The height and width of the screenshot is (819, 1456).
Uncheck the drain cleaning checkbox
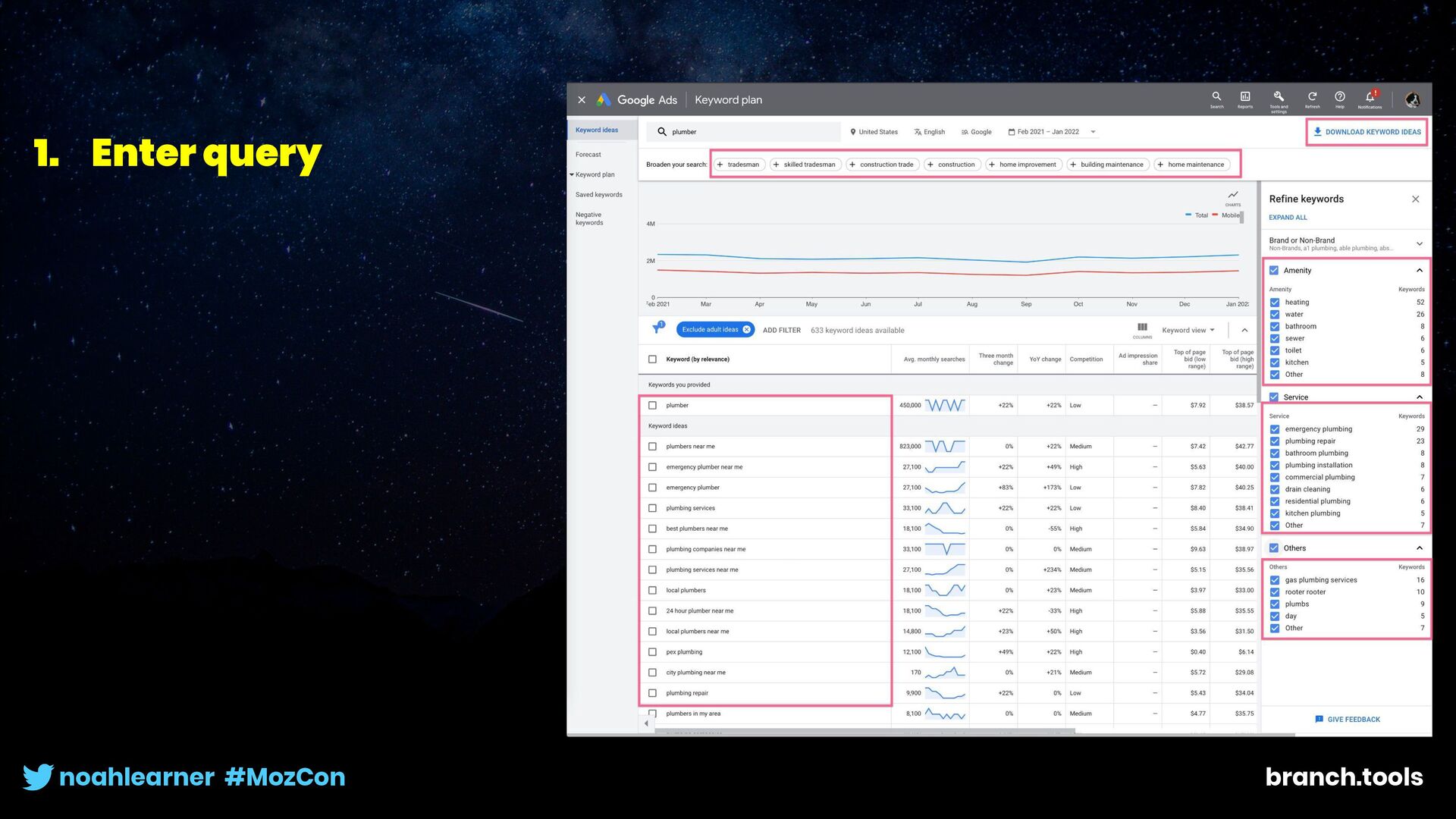[x=1275, y=489]
